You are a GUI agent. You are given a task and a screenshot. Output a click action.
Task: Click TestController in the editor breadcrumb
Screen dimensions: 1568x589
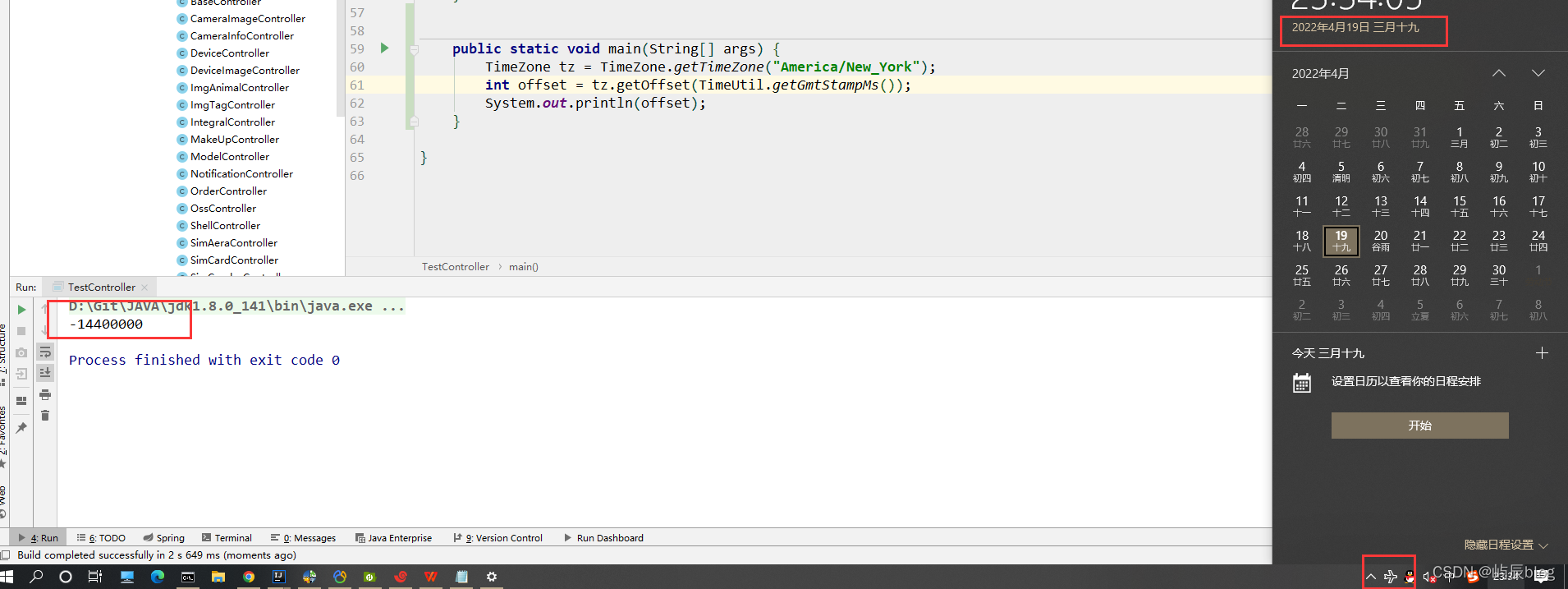455,267
